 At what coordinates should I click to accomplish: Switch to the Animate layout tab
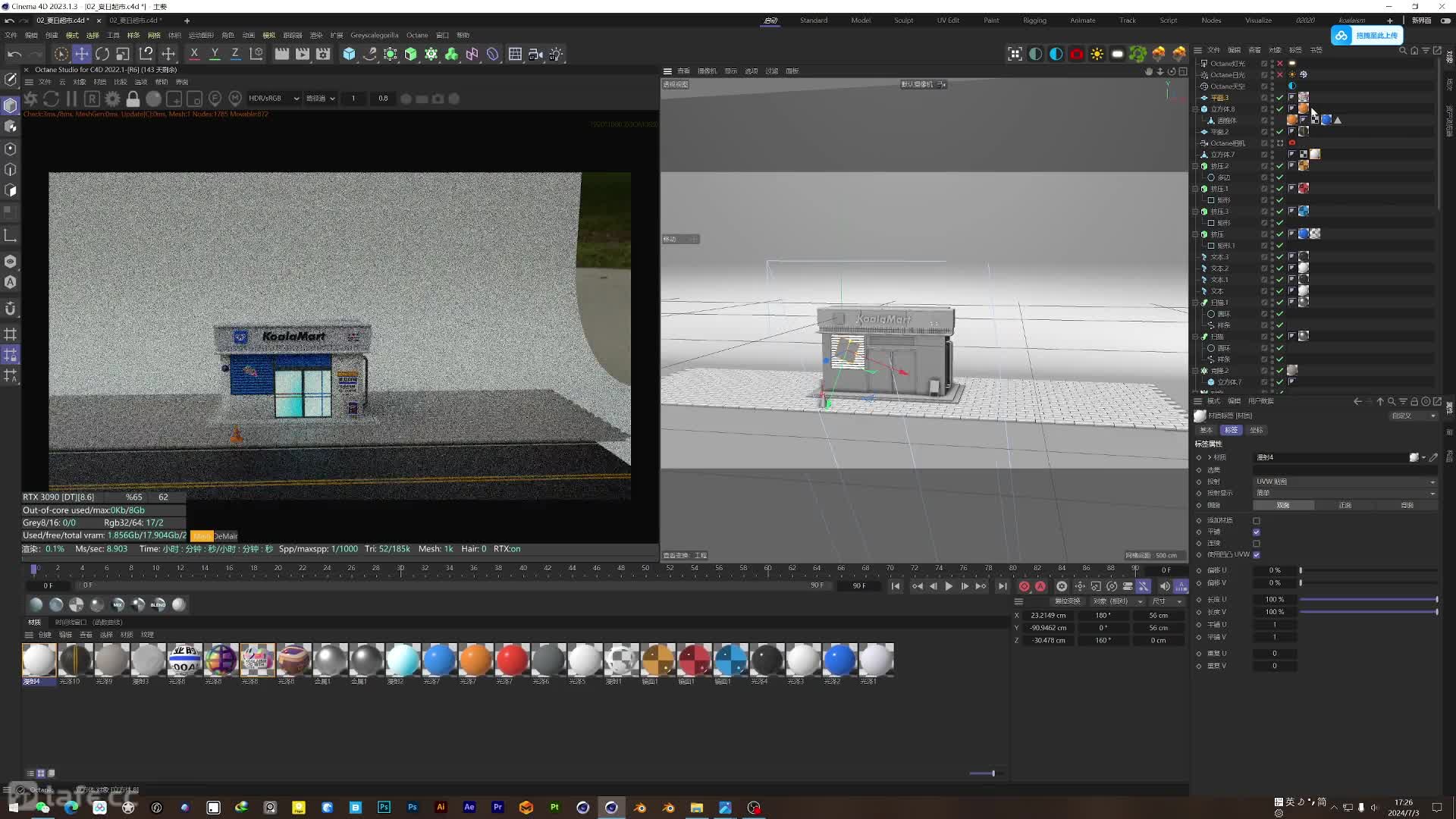[1082, 20]
